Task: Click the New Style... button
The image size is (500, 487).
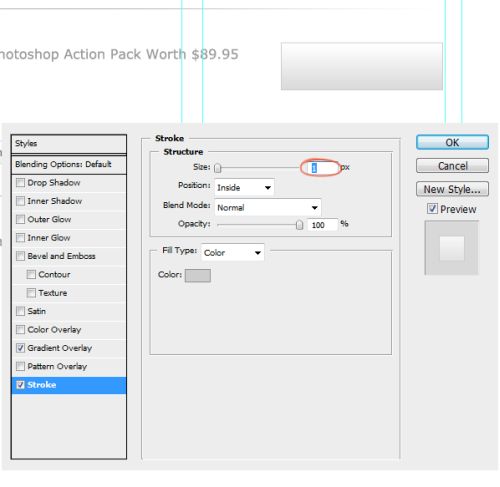Action: point(452,189)
